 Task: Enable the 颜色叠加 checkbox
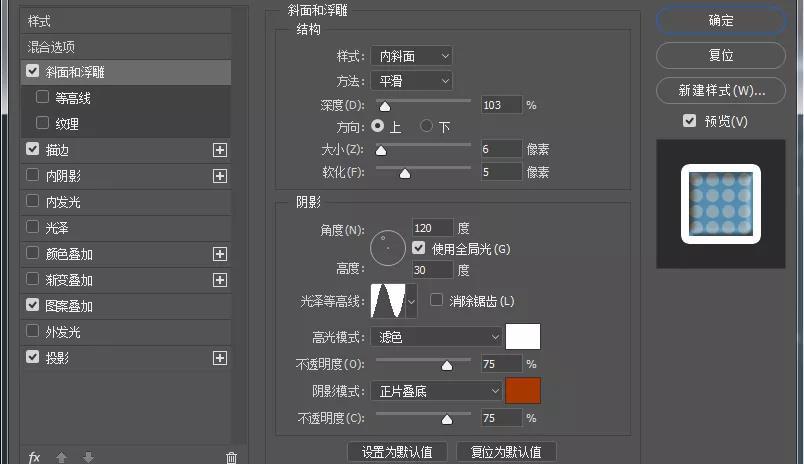tap(32, 253)
